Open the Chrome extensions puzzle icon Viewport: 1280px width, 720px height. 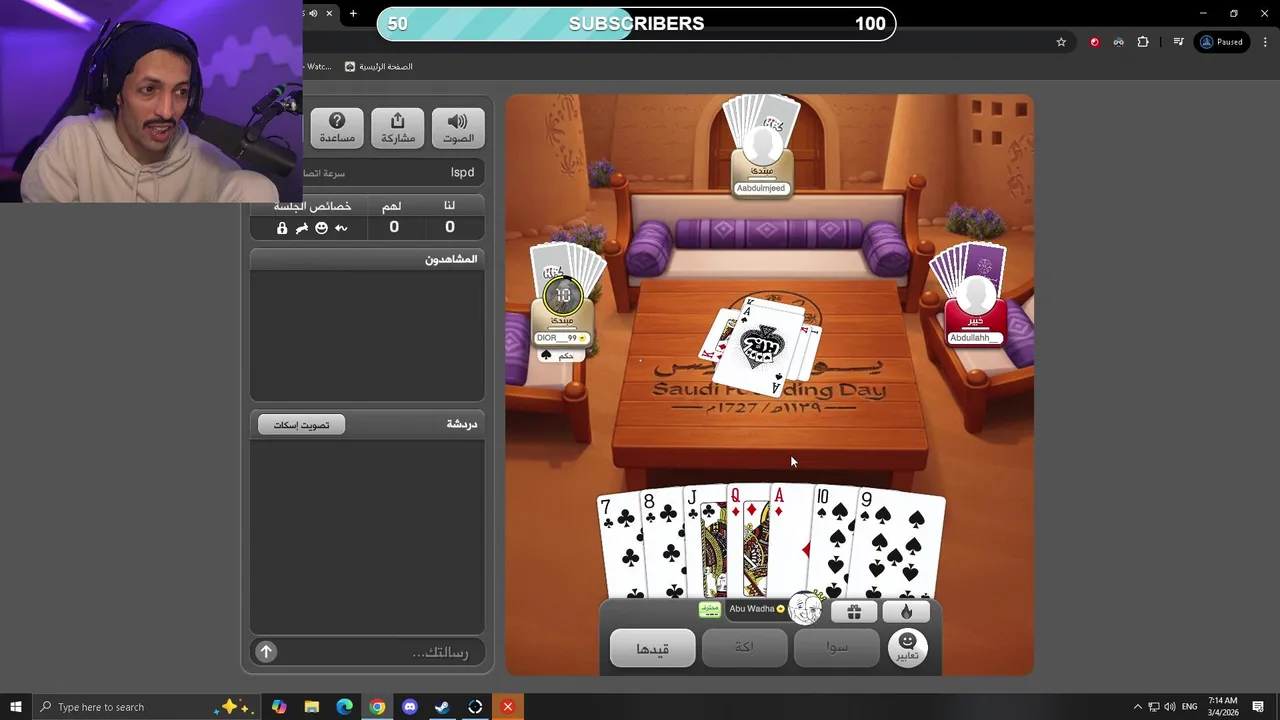point(1143,42)
